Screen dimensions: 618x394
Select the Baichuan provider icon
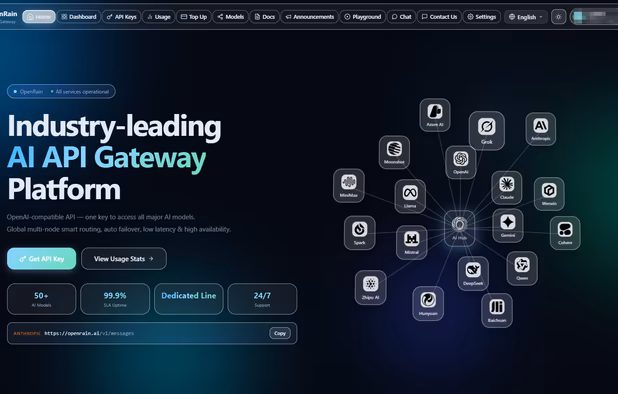pyautogui.click(x=497, y=310)
